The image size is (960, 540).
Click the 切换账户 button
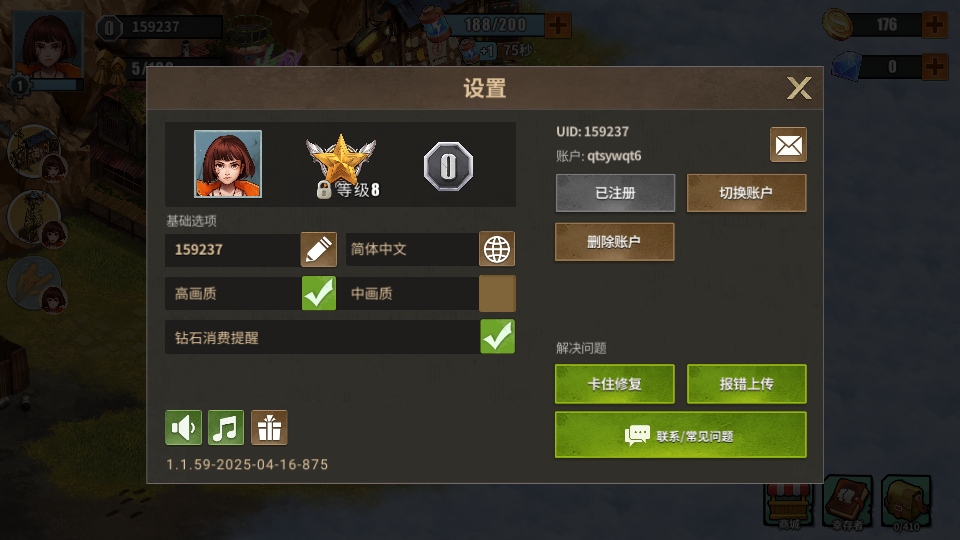[746, 193]
